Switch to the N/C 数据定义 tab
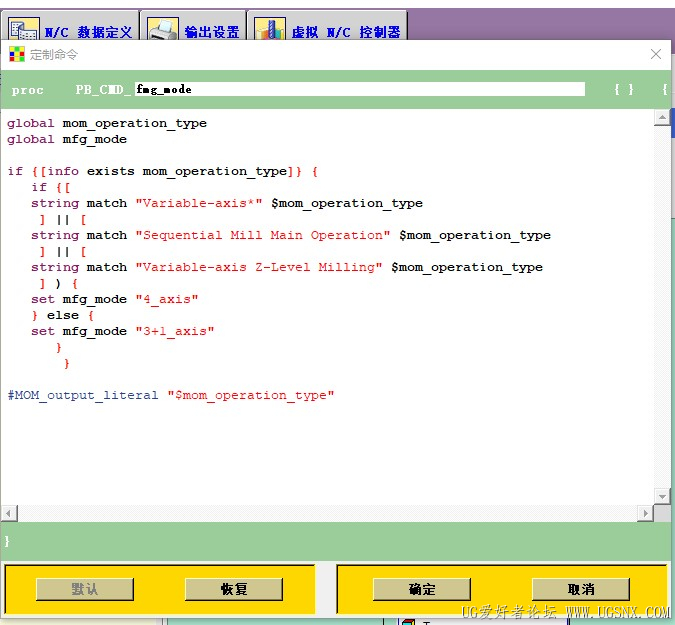Image resolution: width=675 pixels, height=625 pixels. point(88,32)
